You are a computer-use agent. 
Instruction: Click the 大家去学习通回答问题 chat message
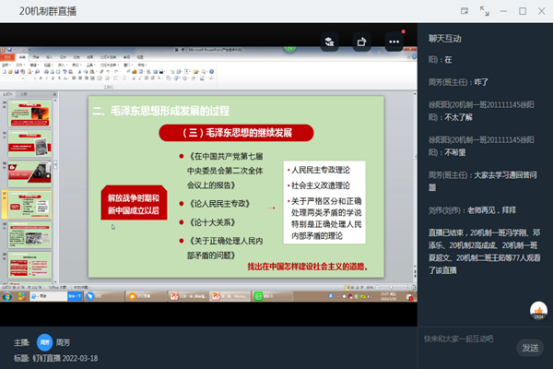483,181
